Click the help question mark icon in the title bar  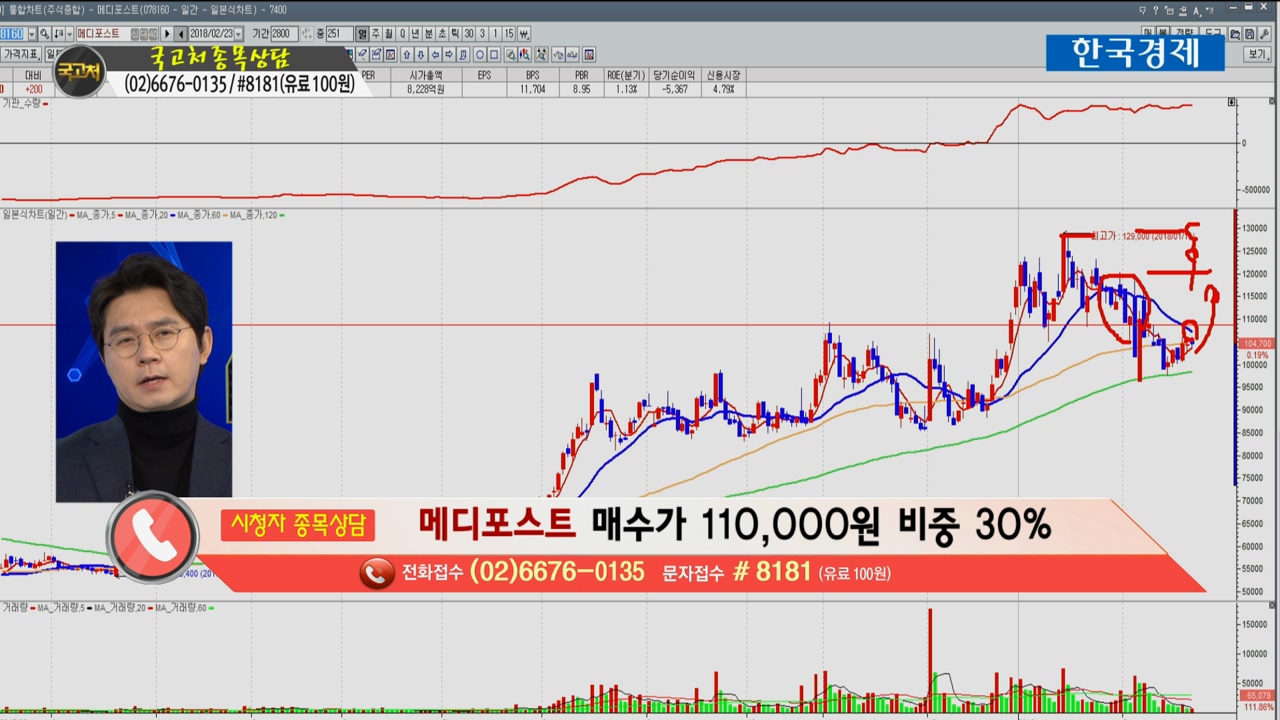pyautogui.click(x=1156, y=10)
